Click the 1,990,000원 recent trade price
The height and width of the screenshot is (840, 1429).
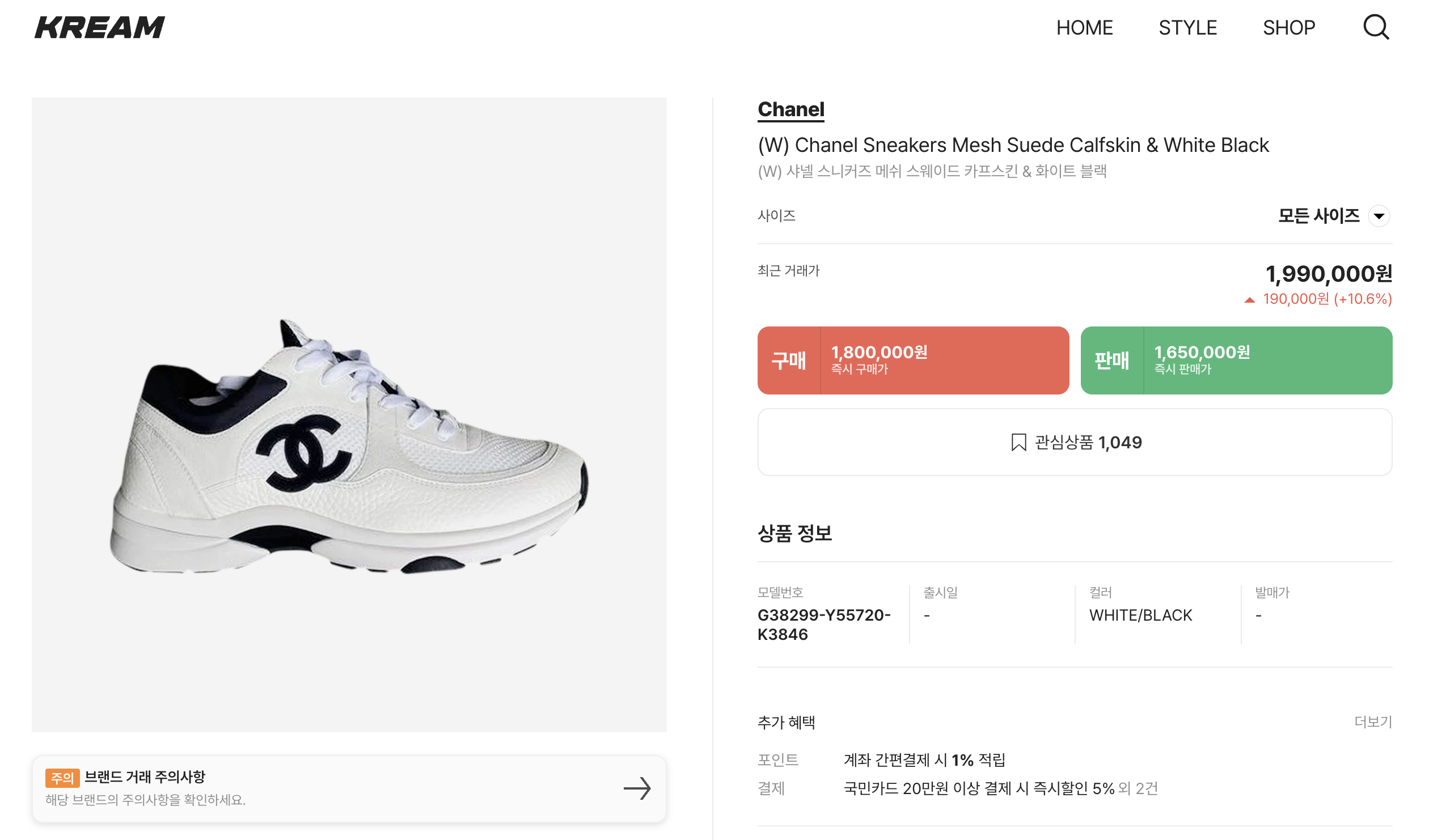(1329, 274)
